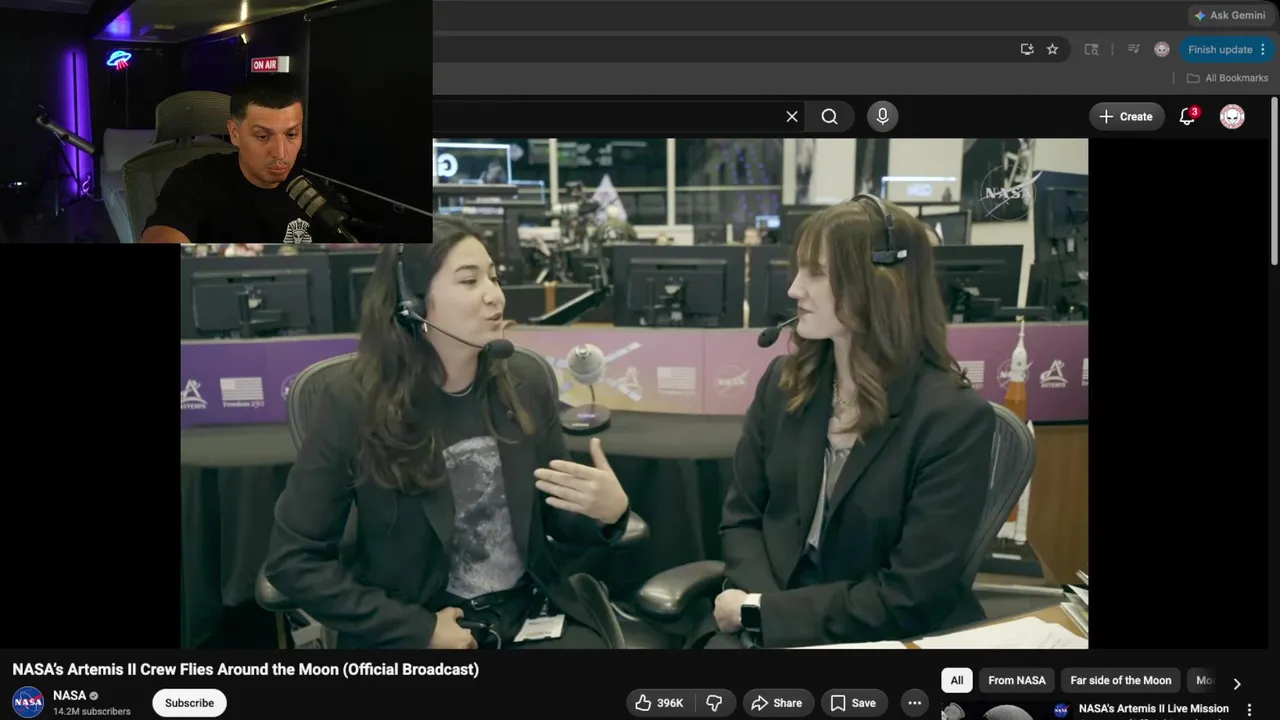This screenshot has height=720, width=1280.
Task: Click the webcam overlay of the streamer
Action: click(216, 121)
